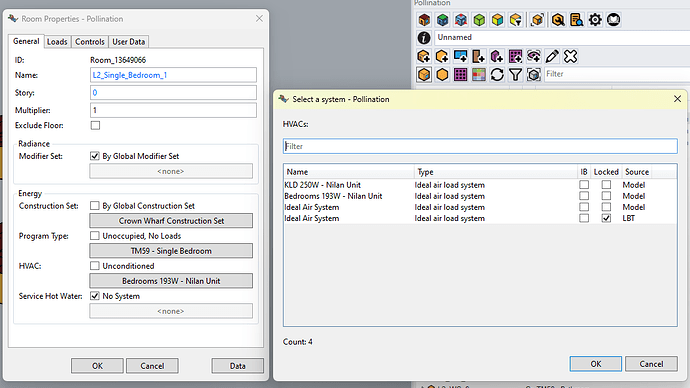Viewport: 690px width, 388px height.
Task: Tick the Locked box for KLD 250W row
Action: point(606,185)
